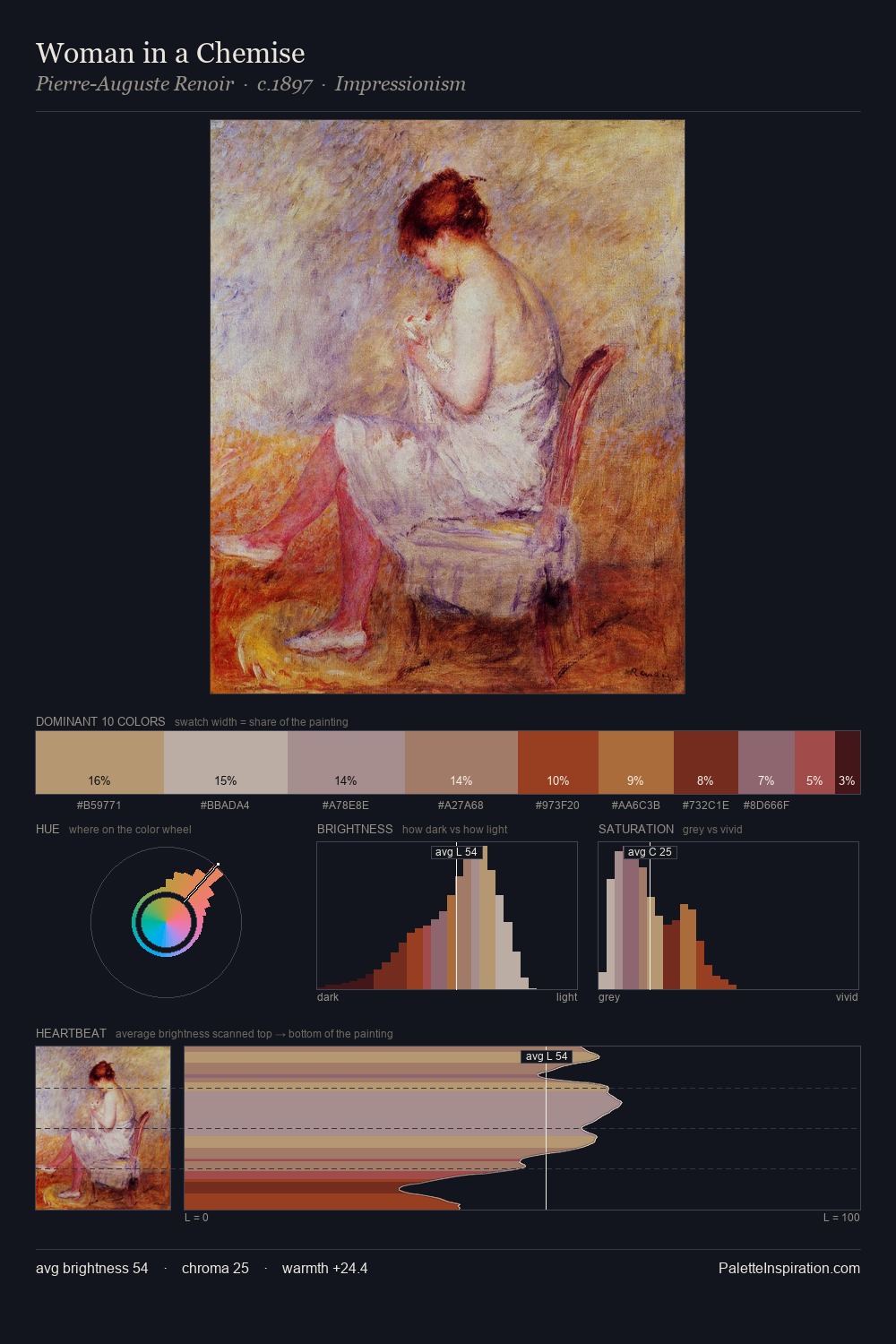Open the main Woman in a Chemise painting
The width and height of the screenshot is (896, 1344).
447,407
